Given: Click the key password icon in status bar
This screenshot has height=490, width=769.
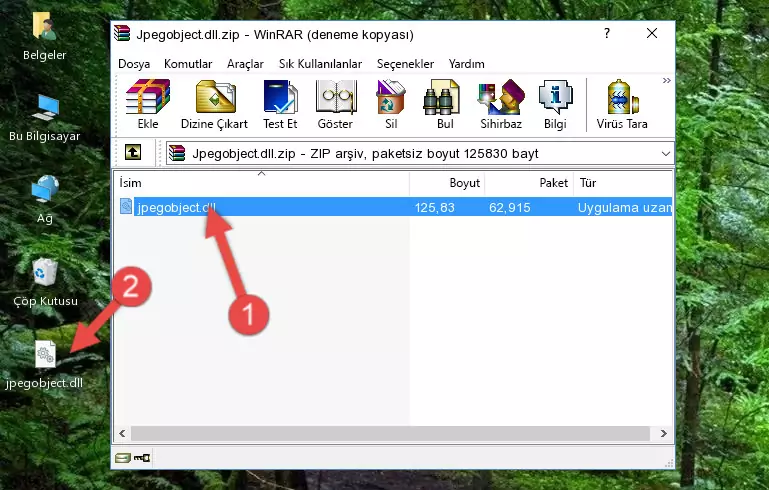Looking at the screenshot, I should [142, 458].
